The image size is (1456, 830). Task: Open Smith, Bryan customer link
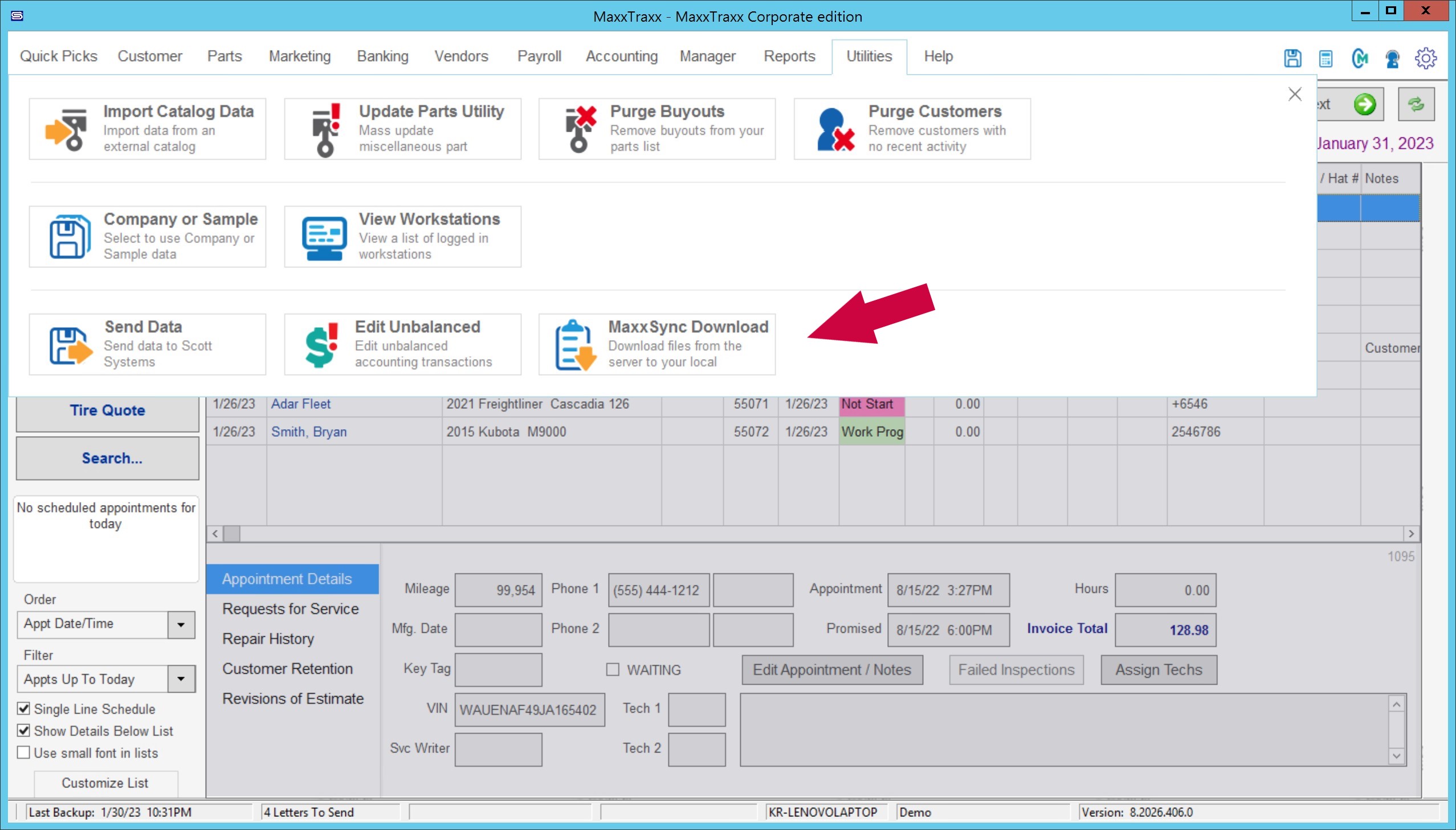[x=309, y=432]
